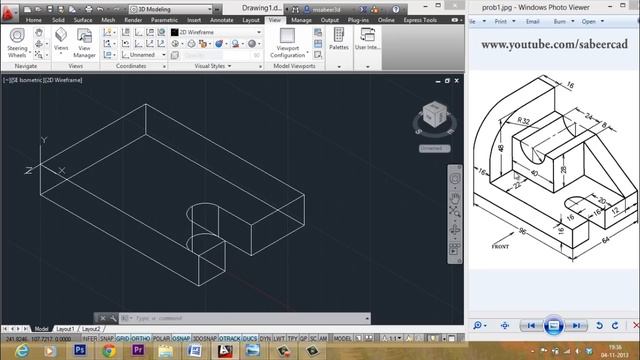The height and width of the screenshot is (360, 640).
Task: Switch to the Solid ribbon tab
Action: (x=58, y=20)
